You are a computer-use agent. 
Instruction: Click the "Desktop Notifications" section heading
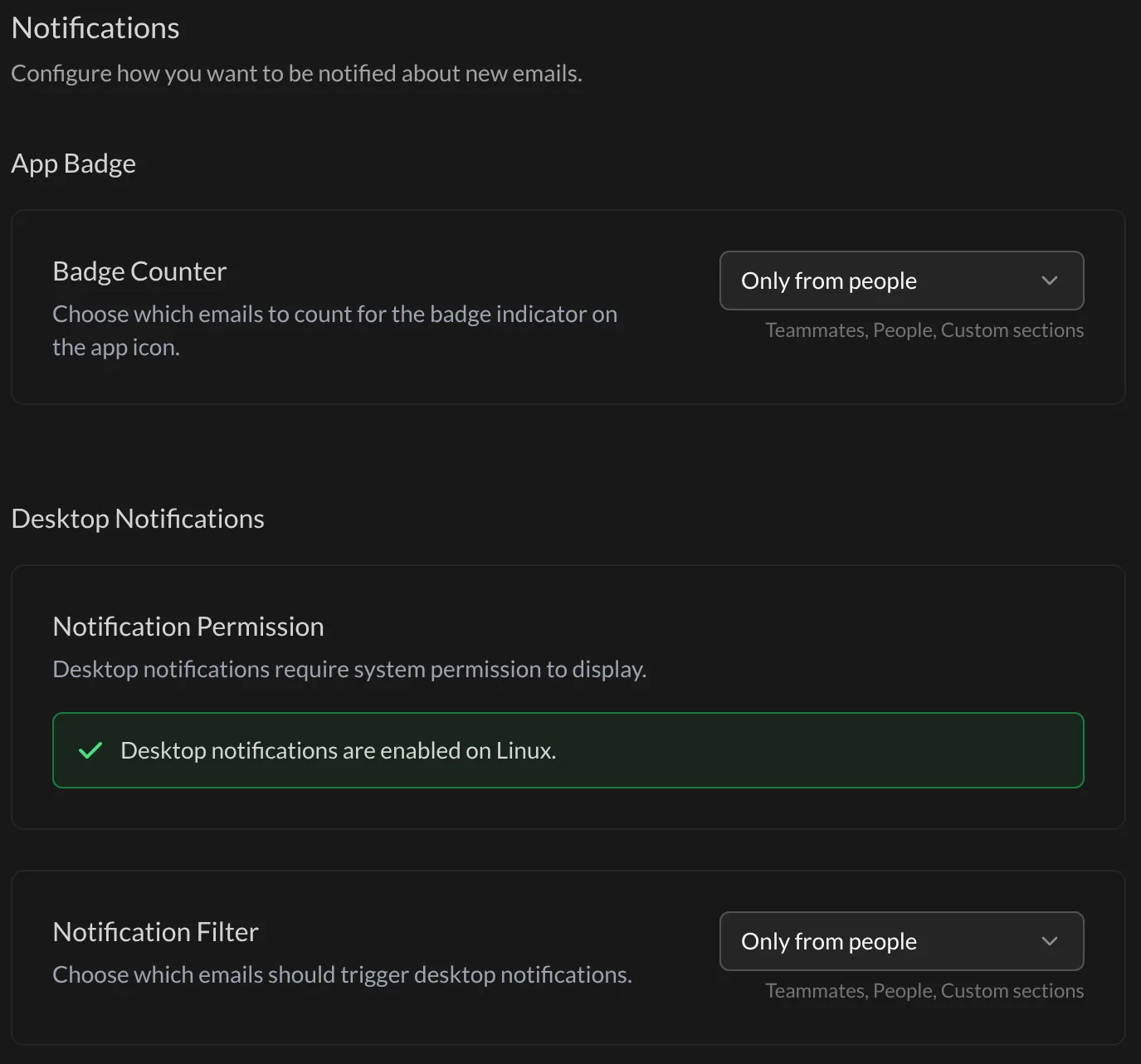point(138,519)
